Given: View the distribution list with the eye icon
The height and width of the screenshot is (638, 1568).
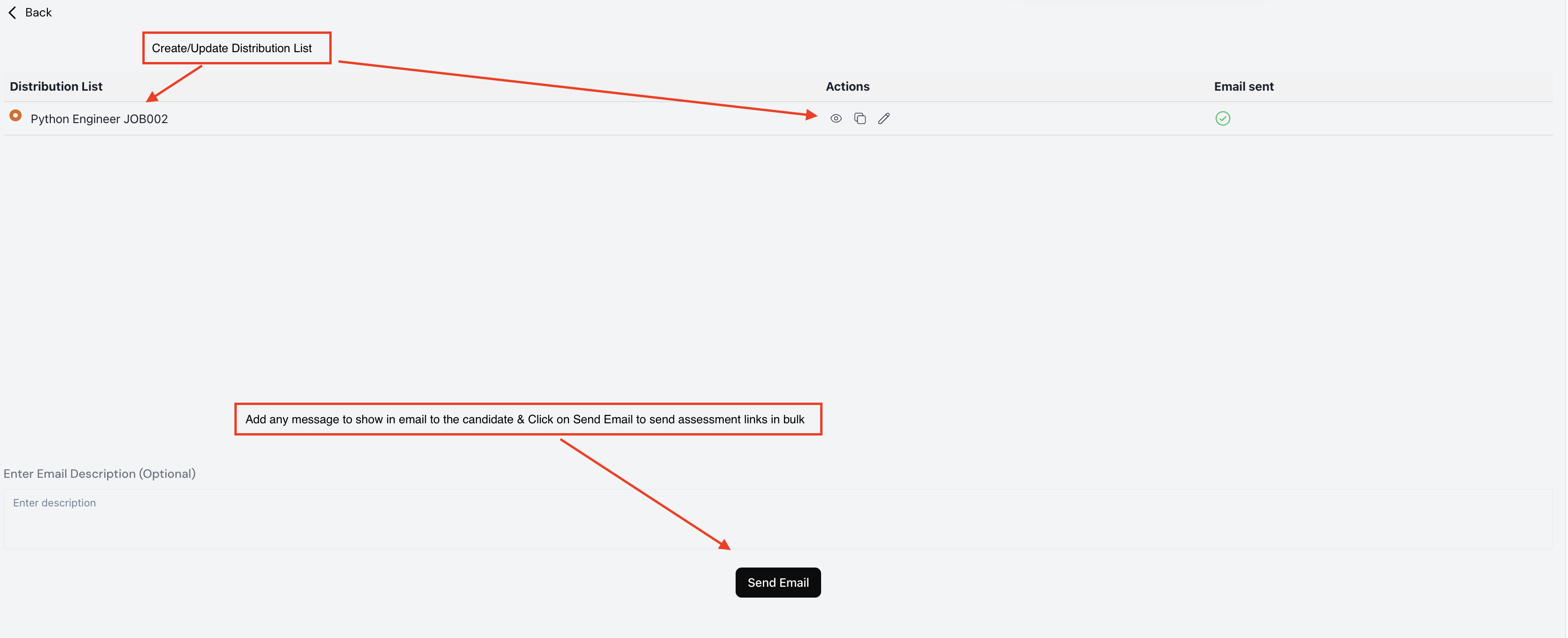Looking at the screenshot, I should pos(835,119).
